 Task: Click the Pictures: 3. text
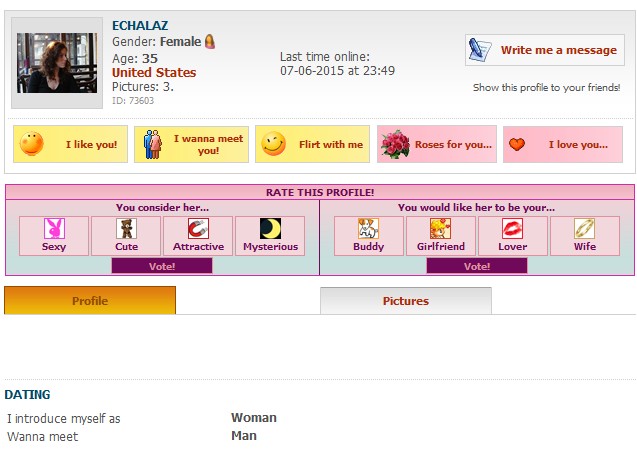(x=143, y=87)
